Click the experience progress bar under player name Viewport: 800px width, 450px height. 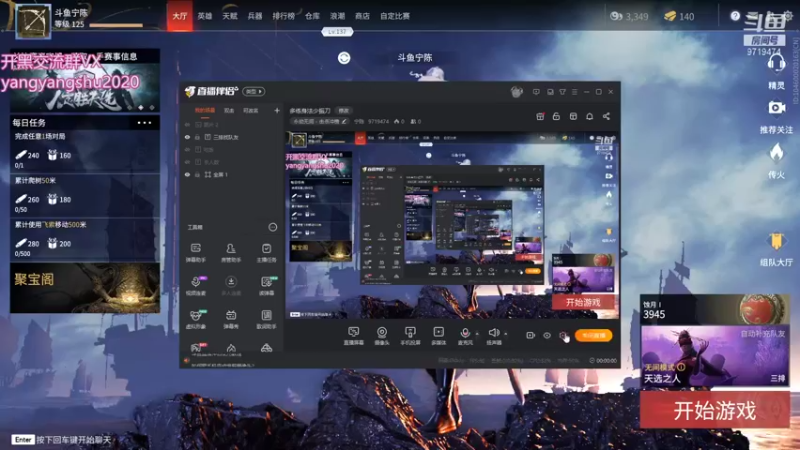click(116, 25)
